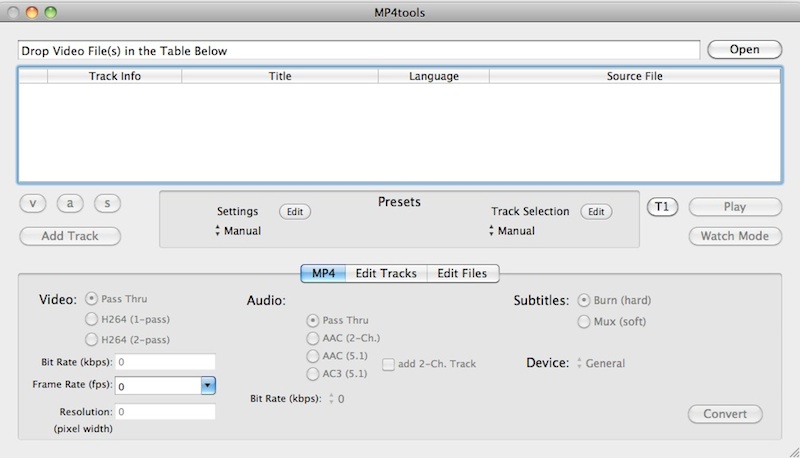Click the Convert button
This screenshot has height=458, width=800.
pyautogui.click(x=725, y=414)
